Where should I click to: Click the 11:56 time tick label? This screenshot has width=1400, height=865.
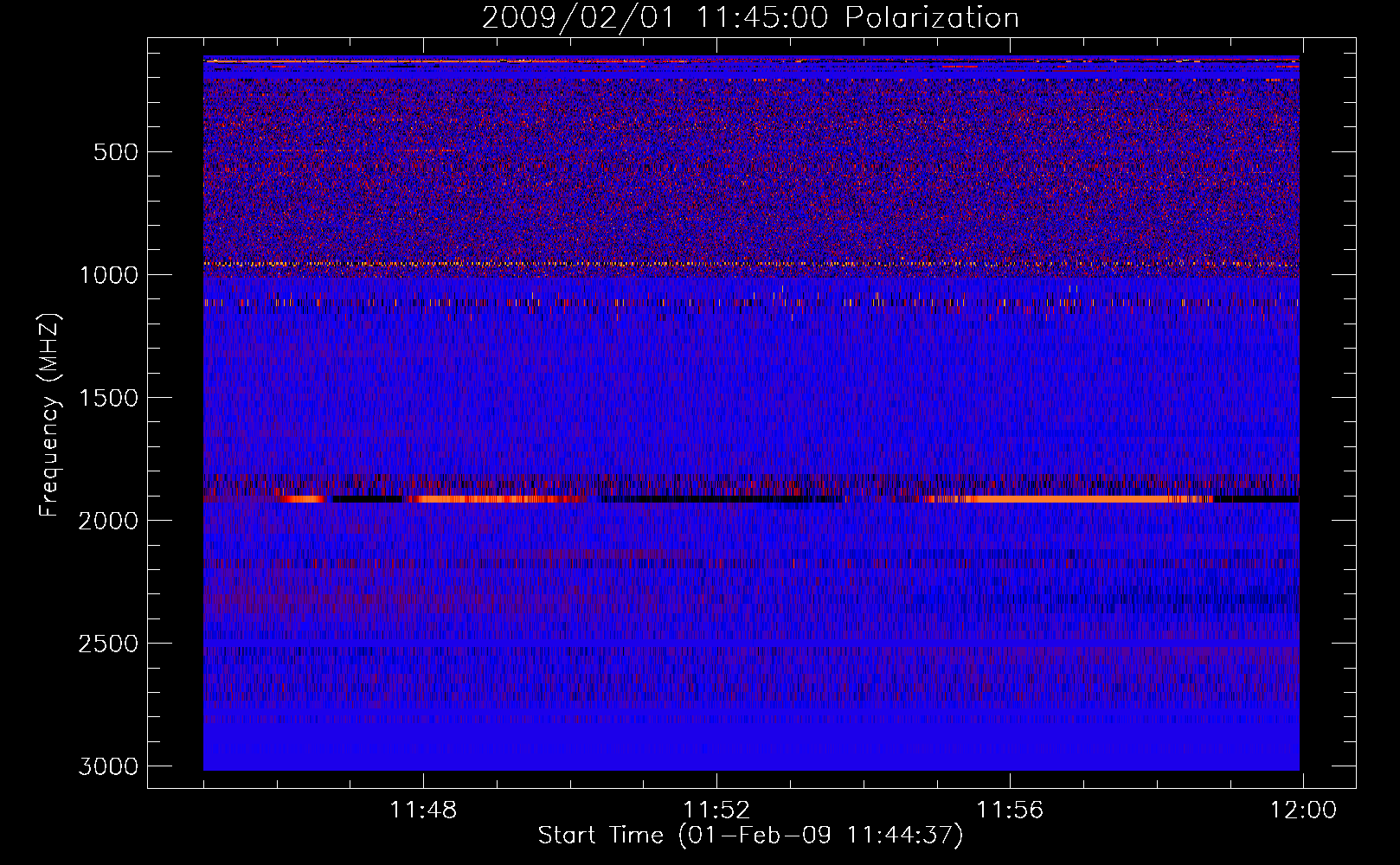pos(1010,811)
